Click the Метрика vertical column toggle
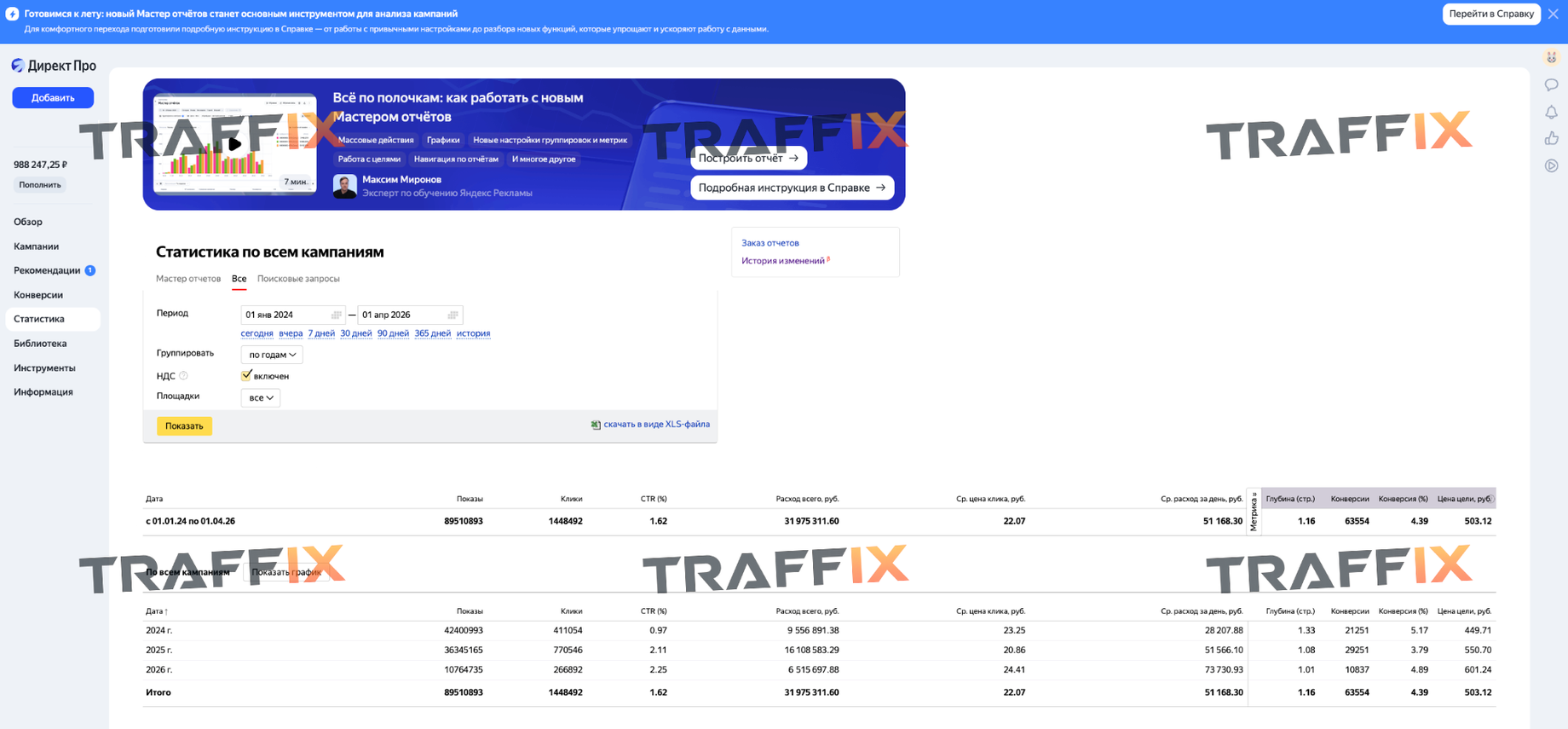Viewport: 1568px width, 729px height. point(1254,512)
